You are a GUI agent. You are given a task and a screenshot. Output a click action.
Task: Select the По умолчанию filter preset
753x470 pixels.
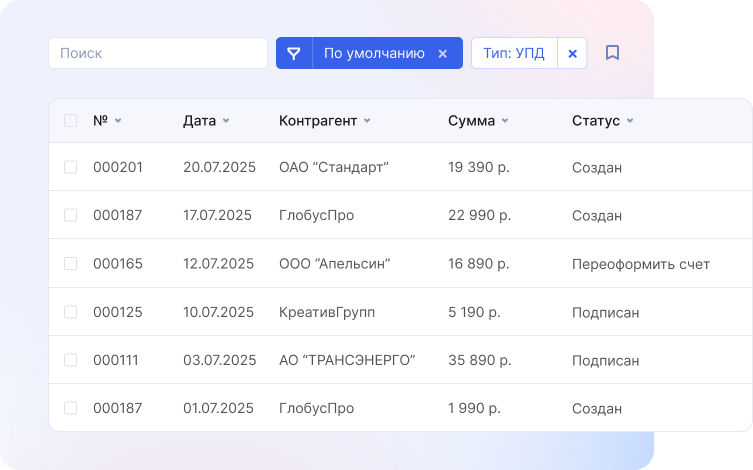pos(373,53)
